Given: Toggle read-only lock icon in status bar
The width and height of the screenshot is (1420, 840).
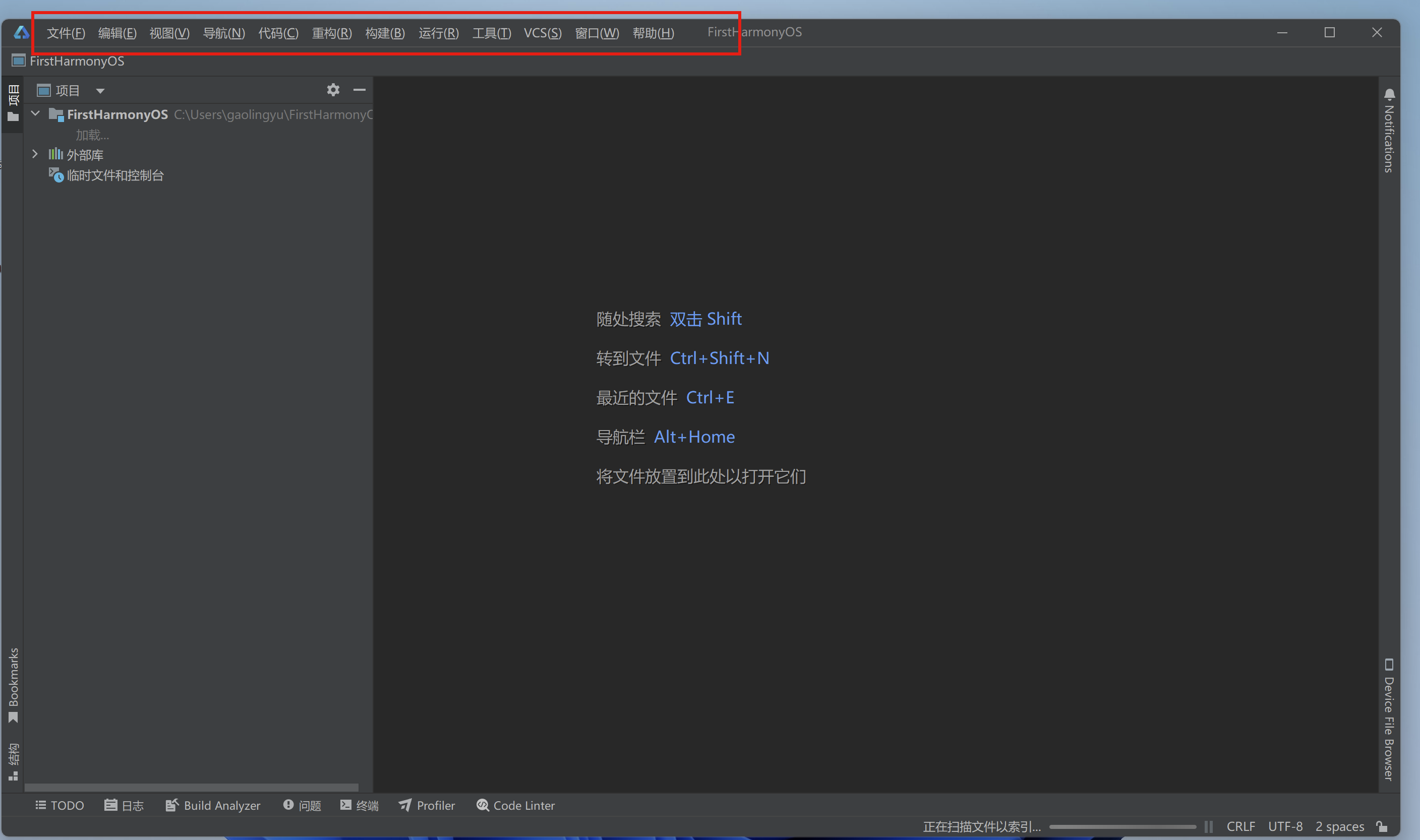Looking at the screenshot, I should click(x=1382, y=826).
